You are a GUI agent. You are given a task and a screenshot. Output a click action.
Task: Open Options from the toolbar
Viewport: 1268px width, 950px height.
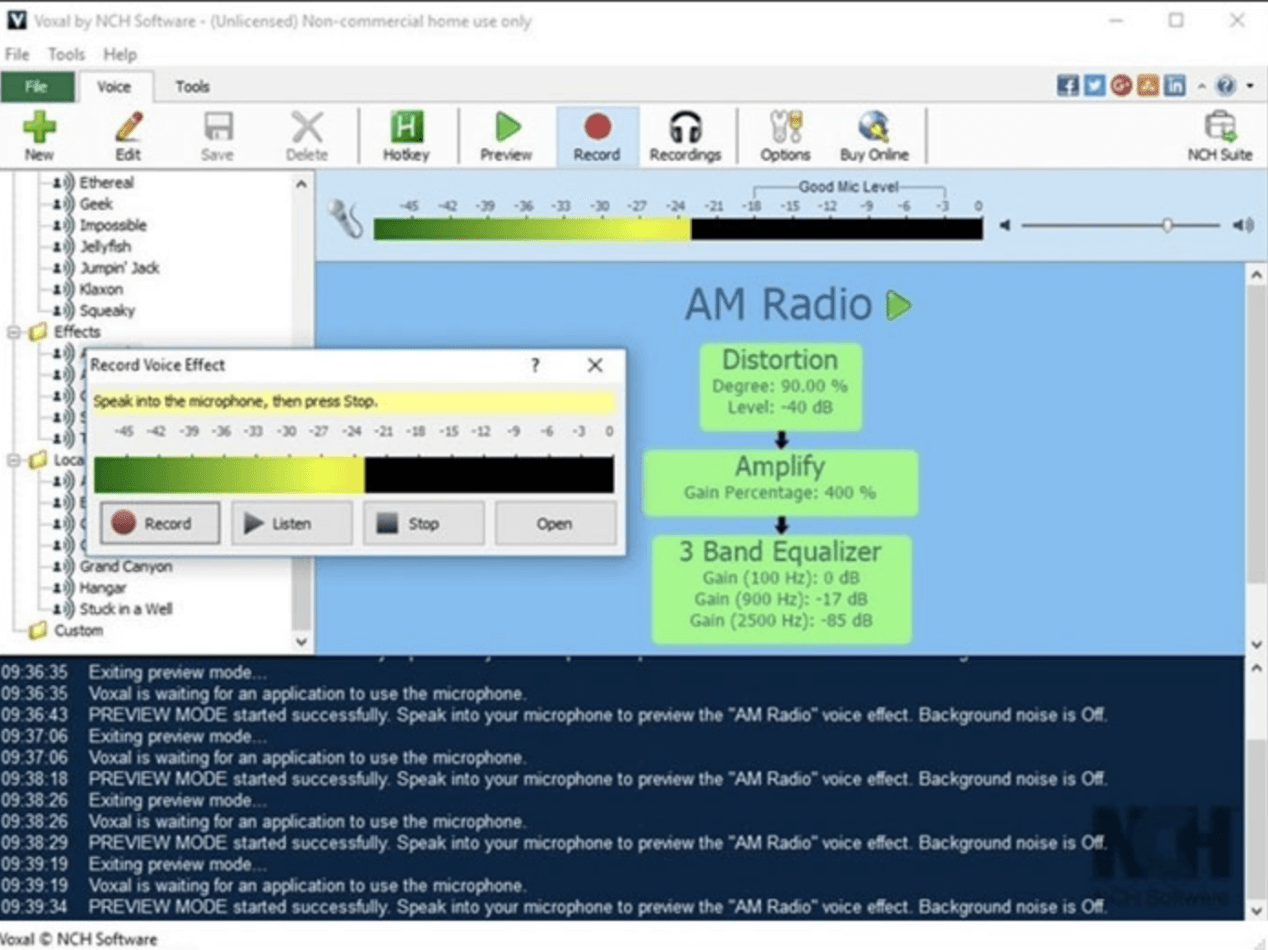pos(784,135)
